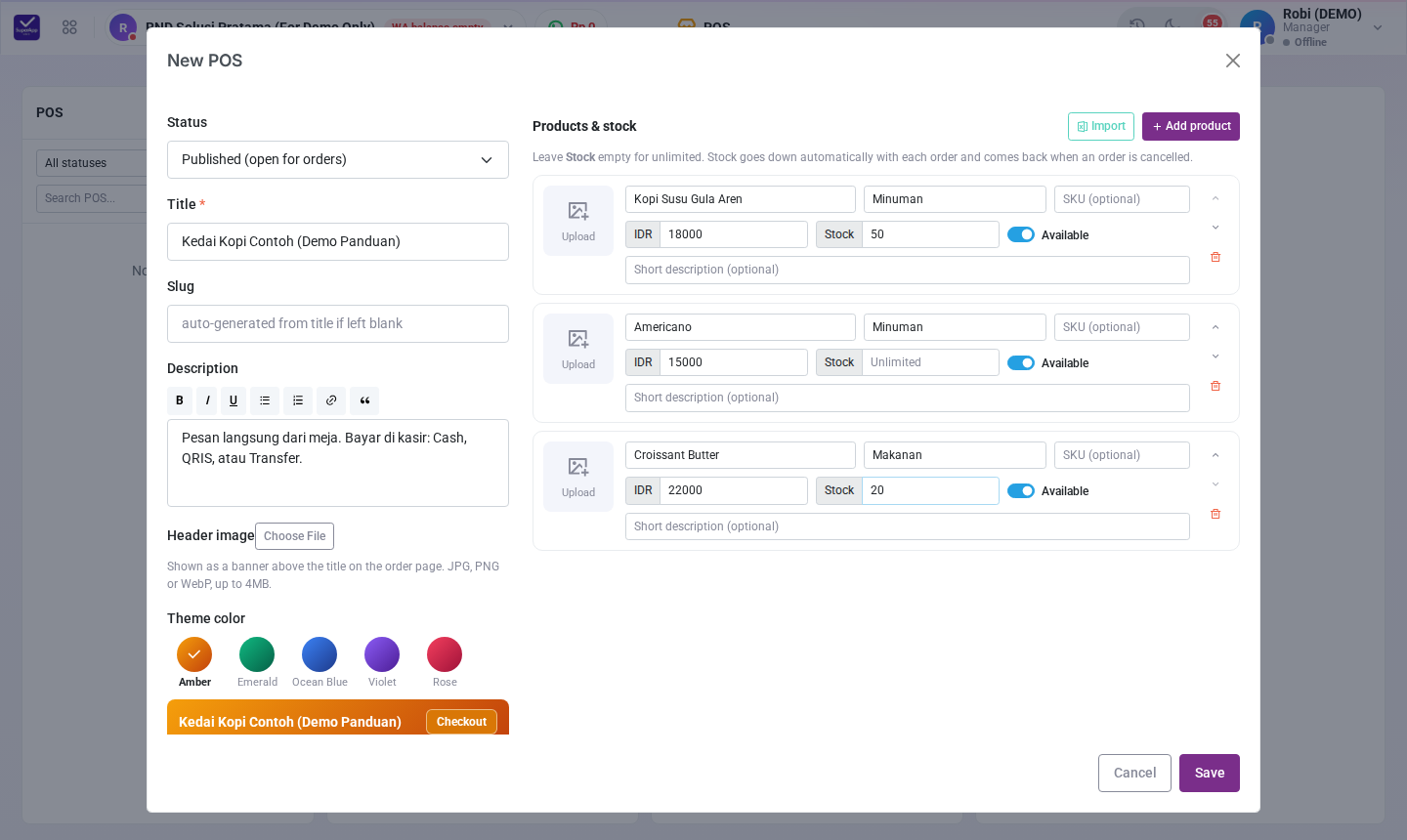Save the new POS
This screenshot has width=1407, height=840.
coord(1210,773)
